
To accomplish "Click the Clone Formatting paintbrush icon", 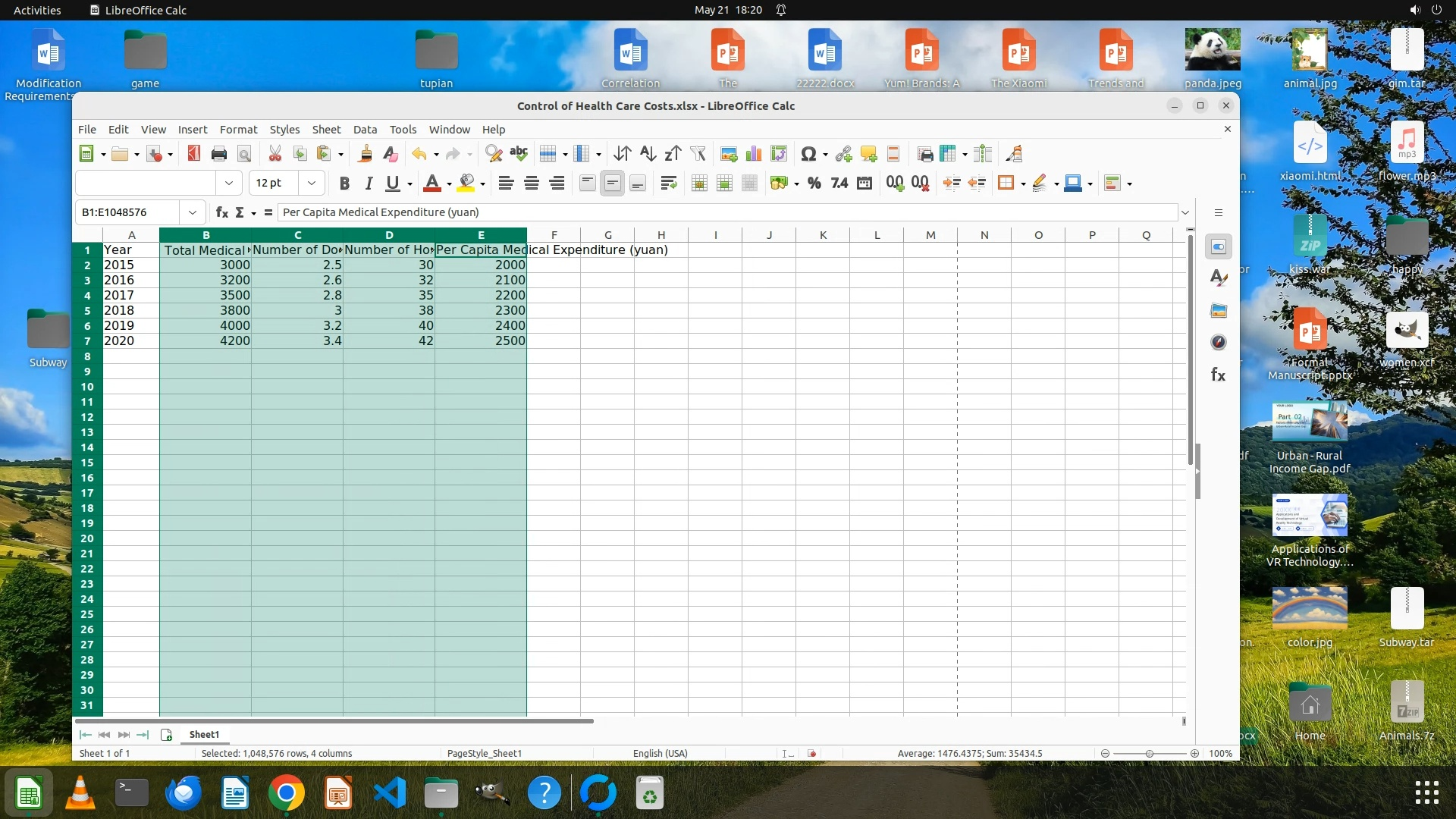I will click(365, 155).
